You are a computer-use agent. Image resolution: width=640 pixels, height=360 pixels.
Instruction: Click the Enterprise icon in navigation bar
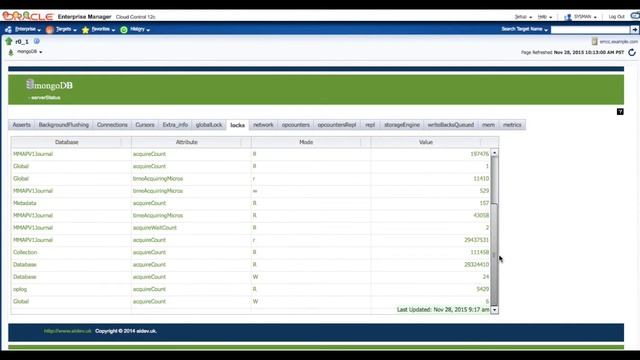(9, 29)
